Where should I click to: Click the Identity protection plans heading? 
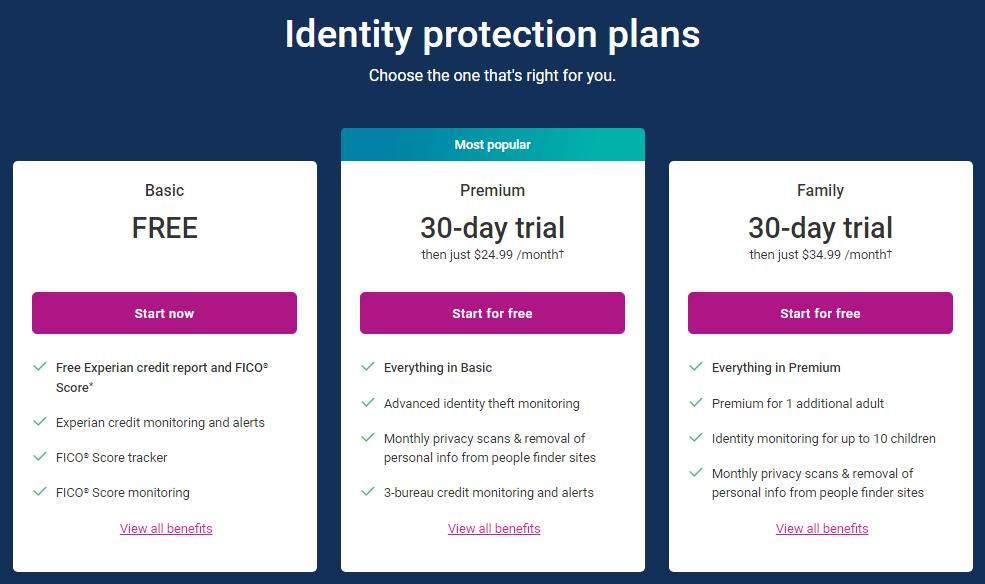click(x=492, y=34)
